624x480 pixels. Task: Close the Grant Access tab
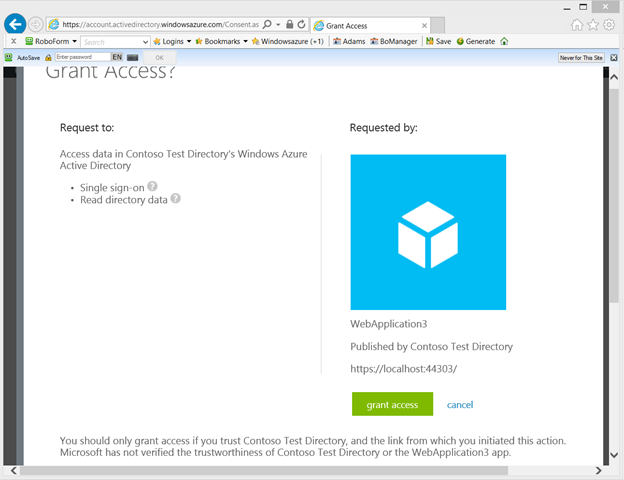pyautogui.click(x=424, y=25)
